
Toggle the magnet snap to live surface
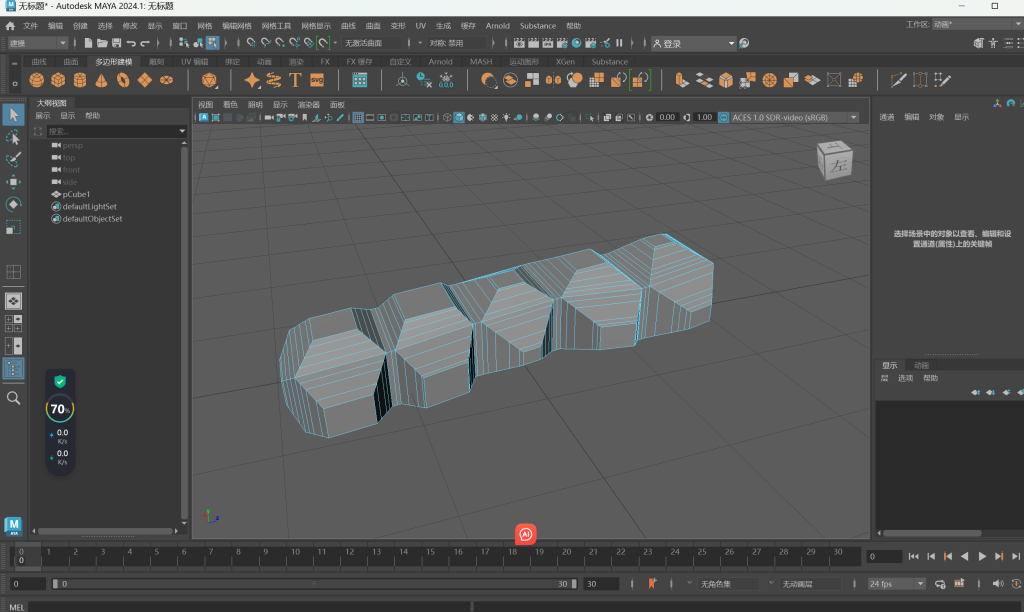[323, 43]
